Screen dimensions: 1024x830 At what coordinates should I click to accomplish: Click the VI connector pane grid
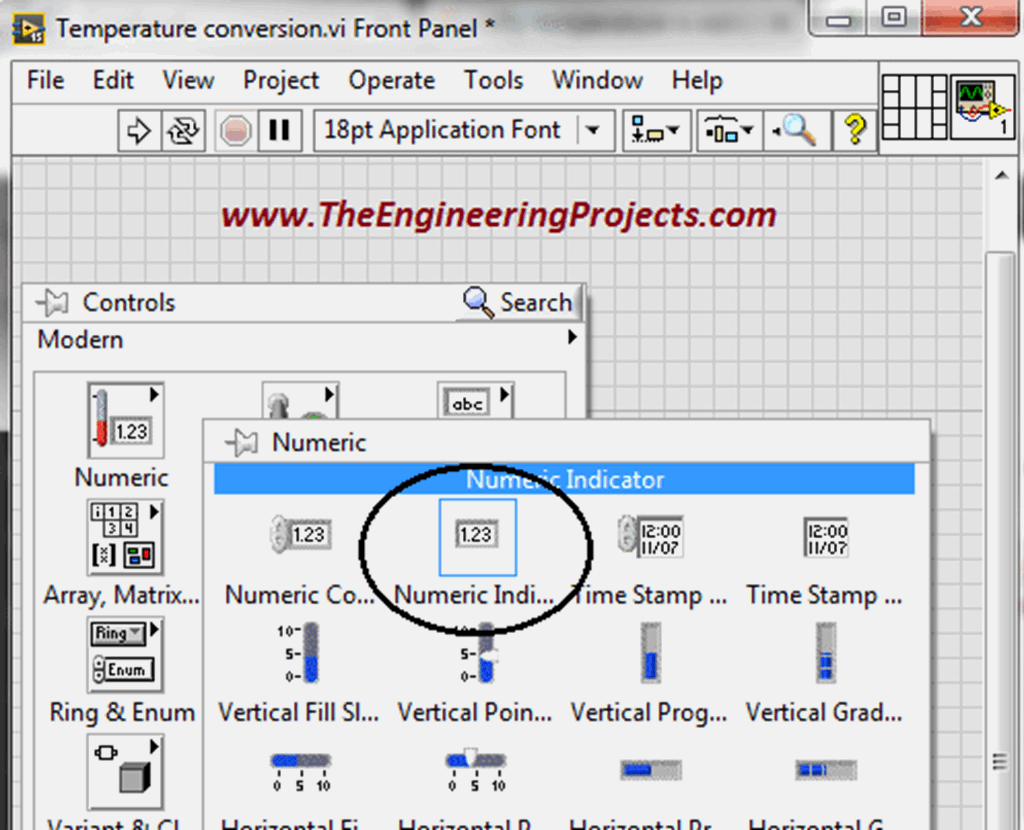click(912, 106)
